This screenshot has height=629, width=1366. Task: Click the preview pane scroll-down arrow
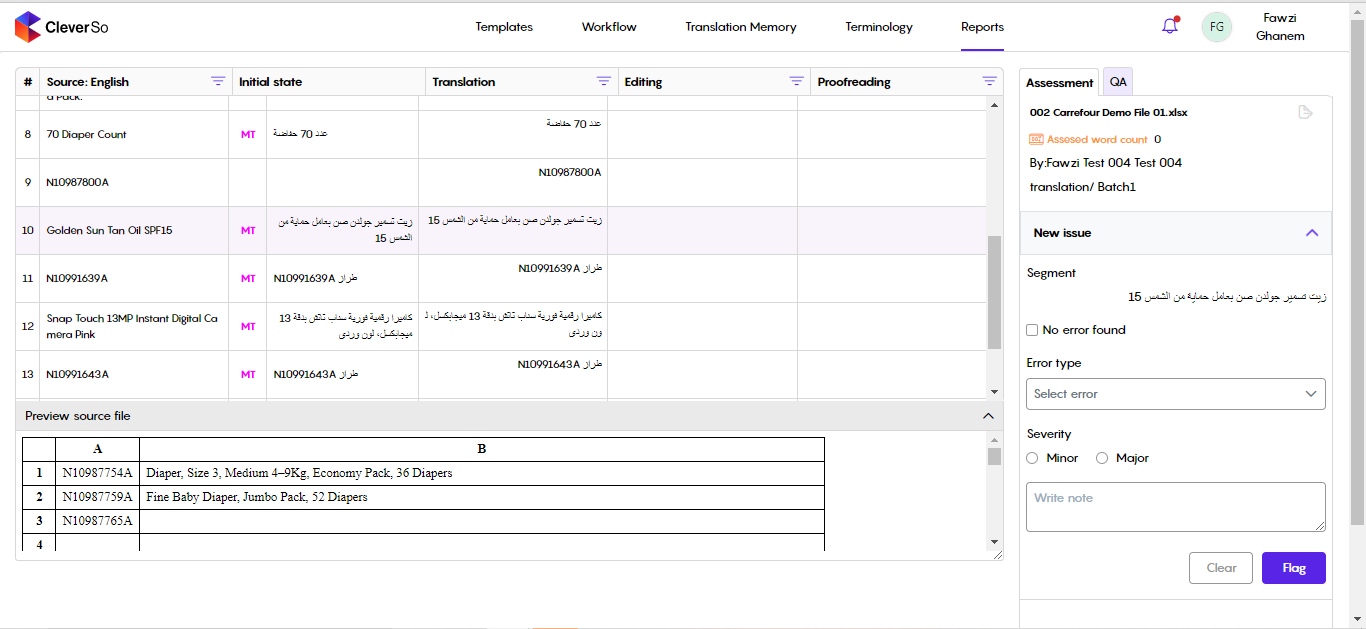[994, 542]
